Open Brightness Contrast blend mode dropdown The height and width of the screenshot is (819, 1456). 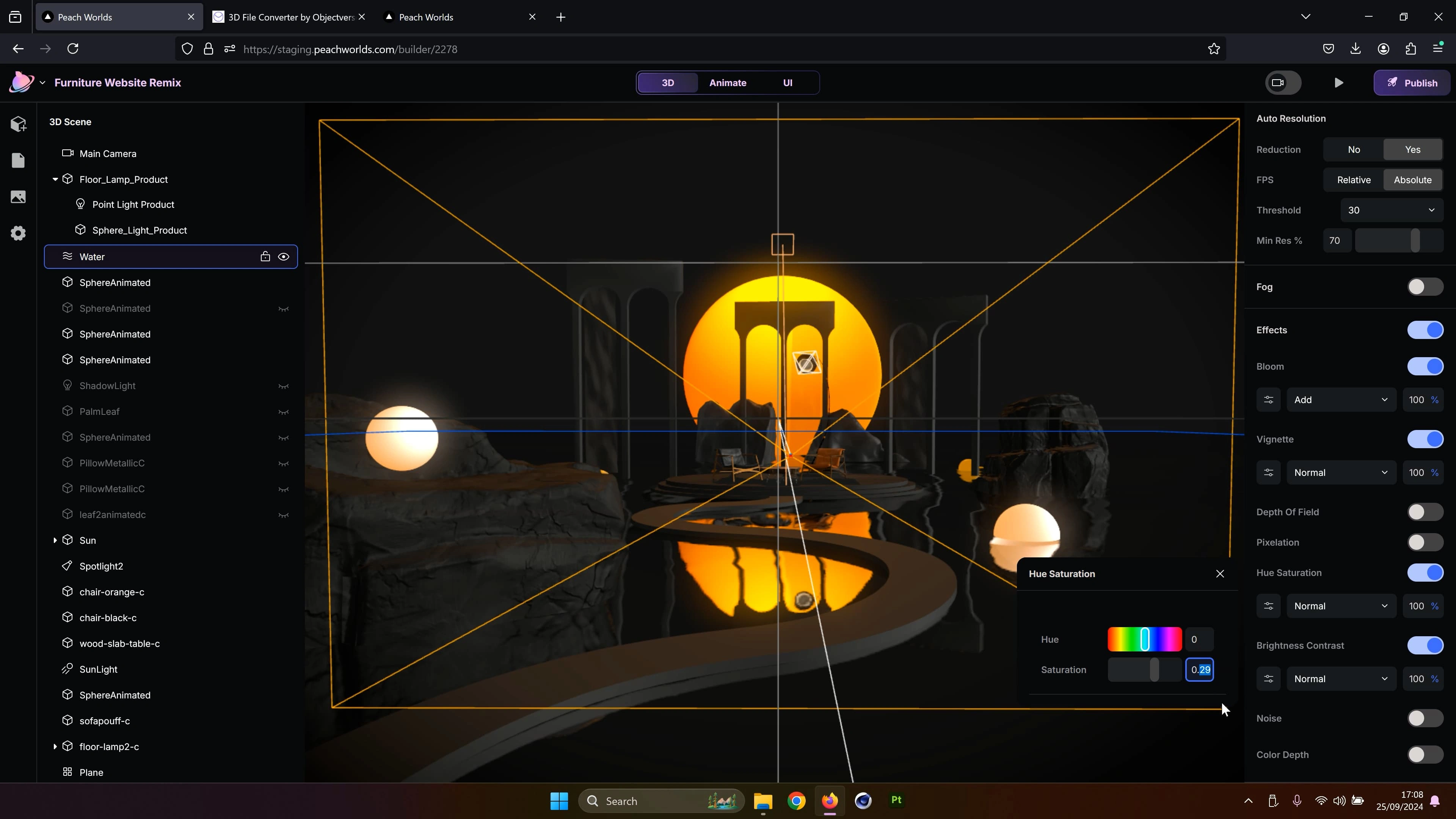pos(1341,679)
